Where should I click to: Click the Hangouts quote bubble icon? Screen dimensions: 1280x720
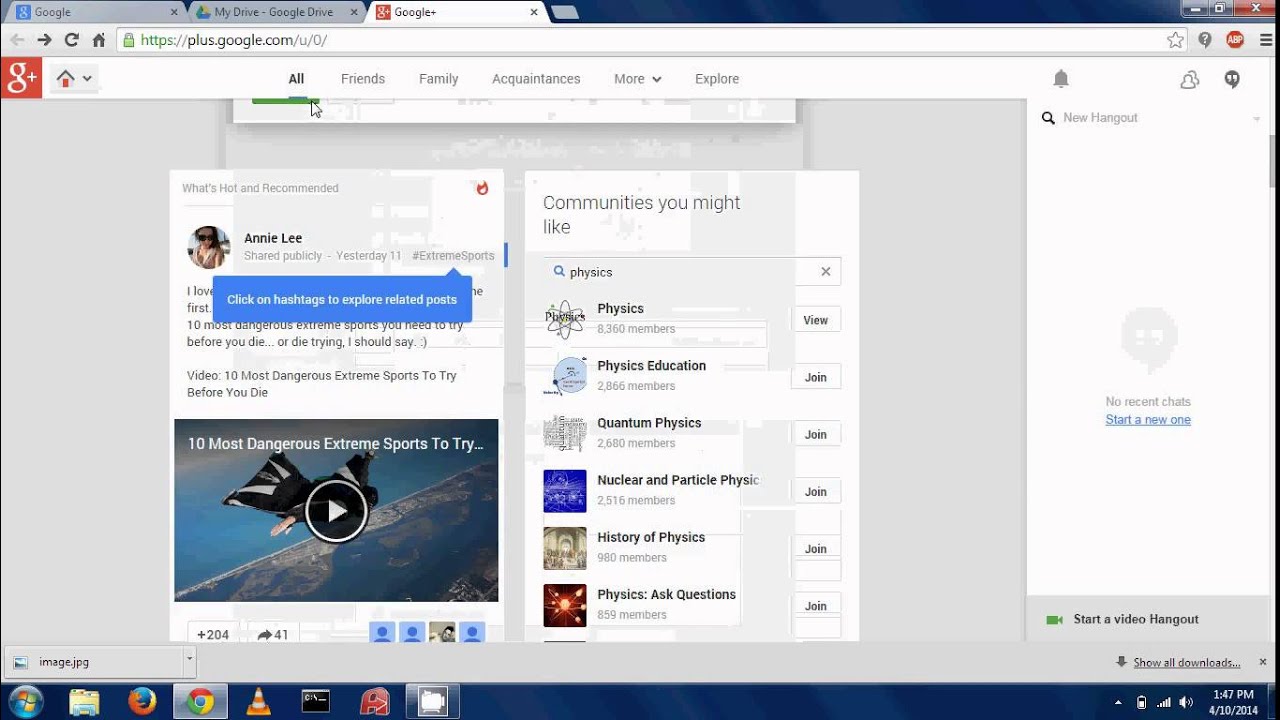click(x=1232, y=80)
